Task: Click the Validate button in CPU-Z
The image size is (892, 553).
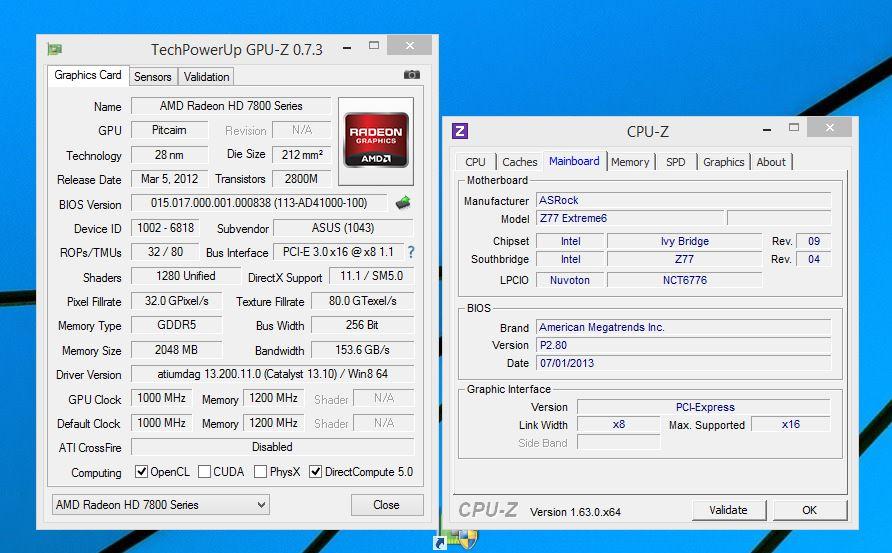Action: click(729, 510)
